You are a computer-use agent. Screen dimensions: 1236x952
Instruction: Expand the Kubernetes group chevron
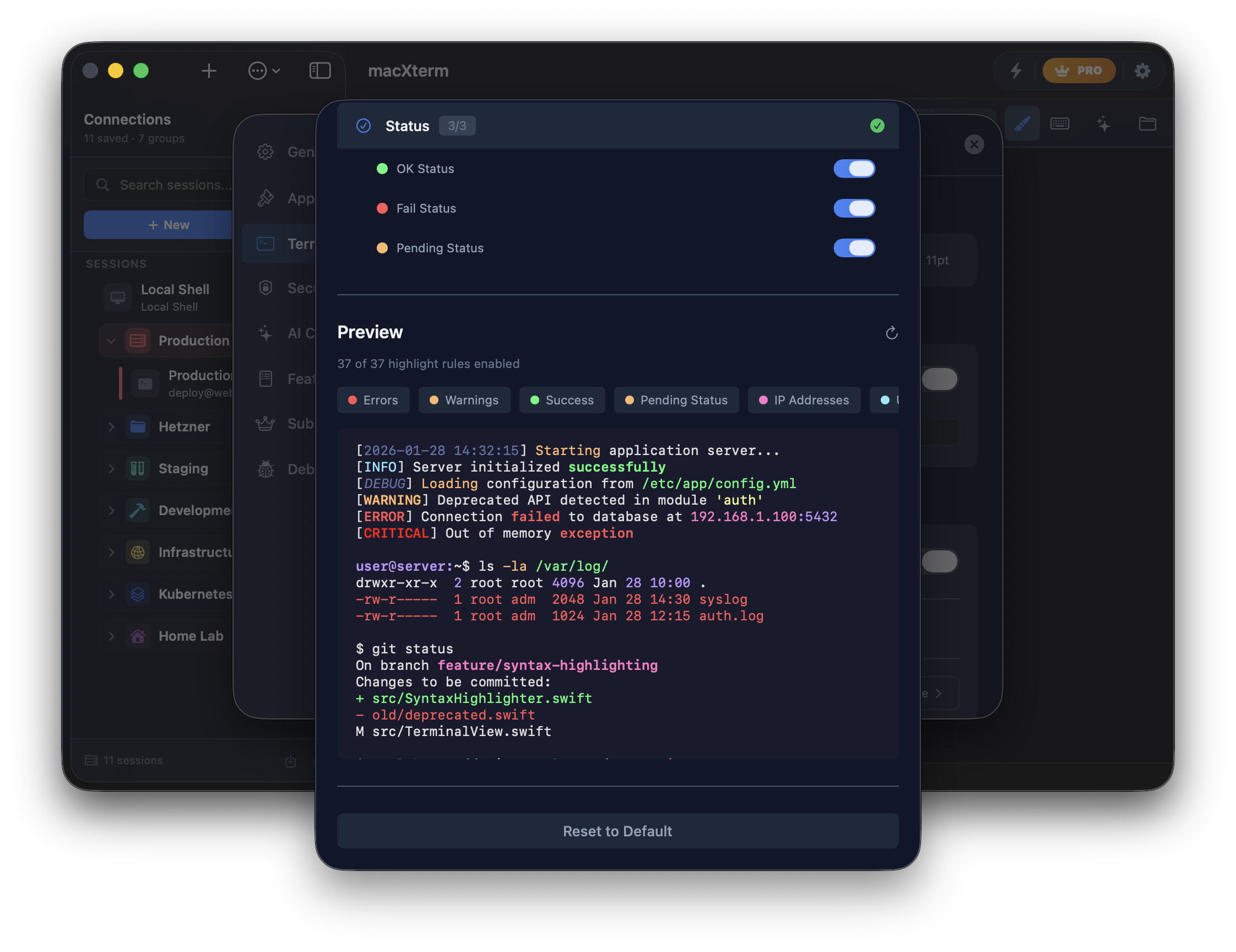[x=111, y=594]
